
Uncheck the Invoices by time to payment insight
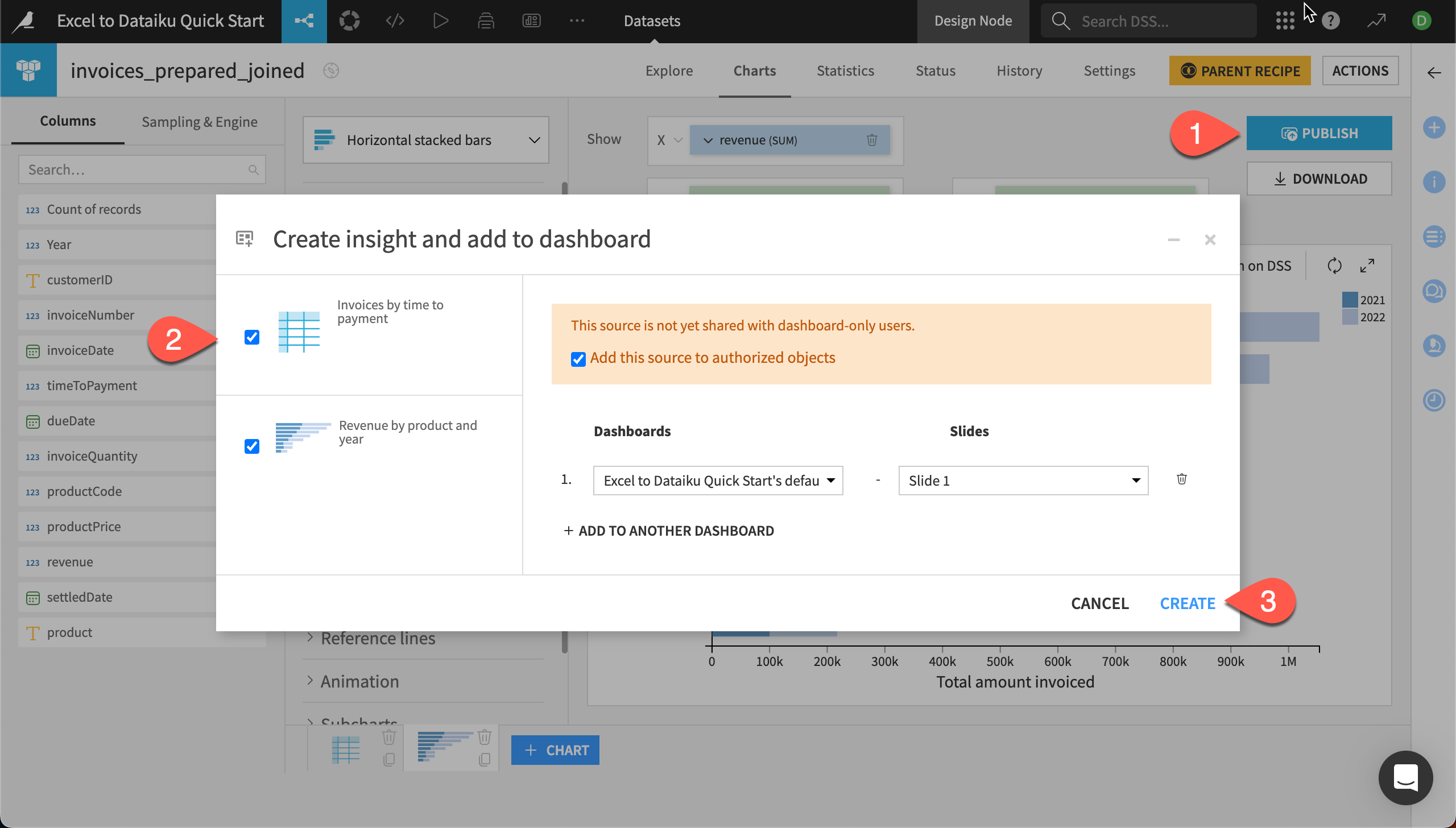[x=252, y=337]
